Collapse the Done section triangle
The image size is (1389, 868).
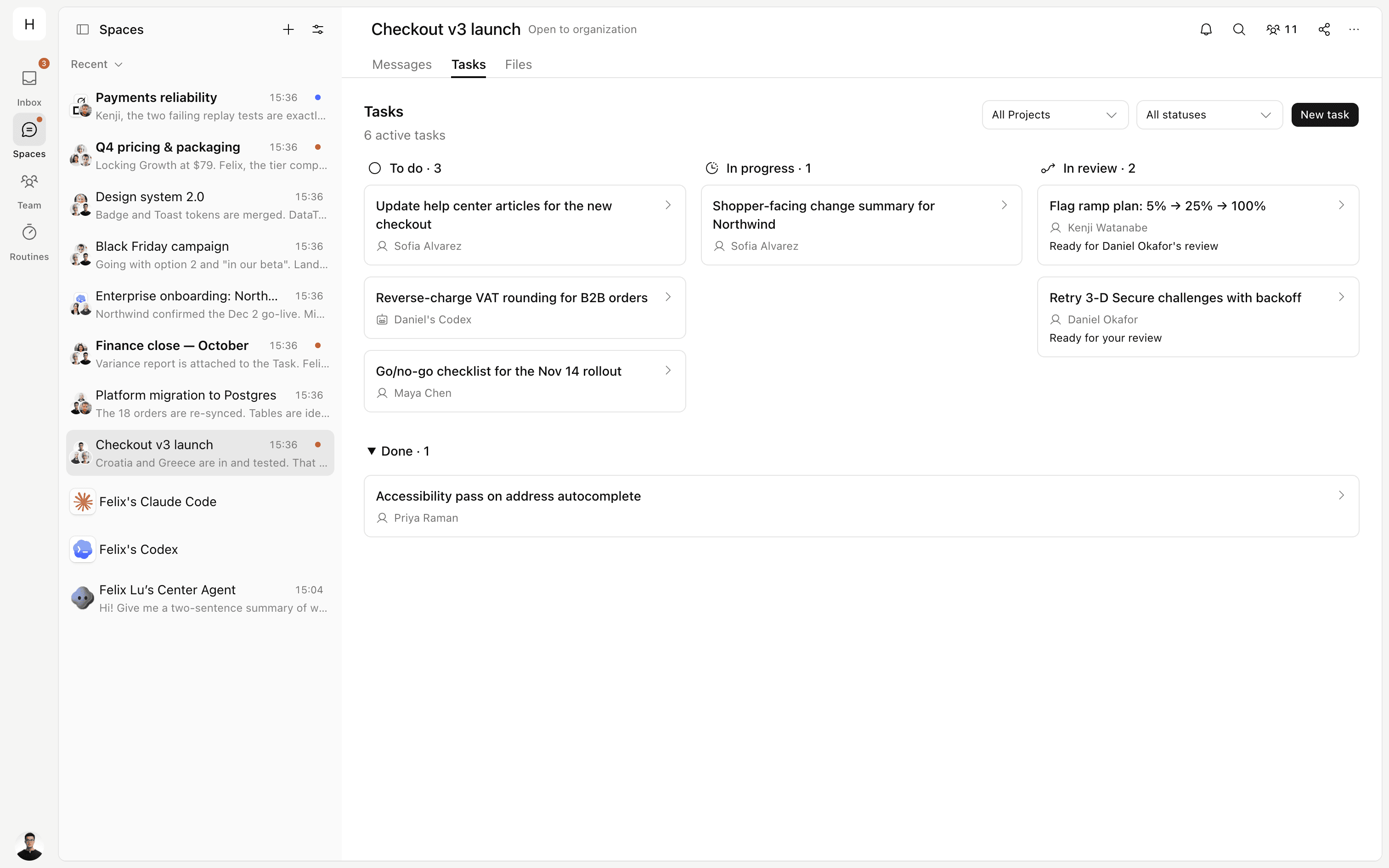pyautogui.click(x=371, y=451)
